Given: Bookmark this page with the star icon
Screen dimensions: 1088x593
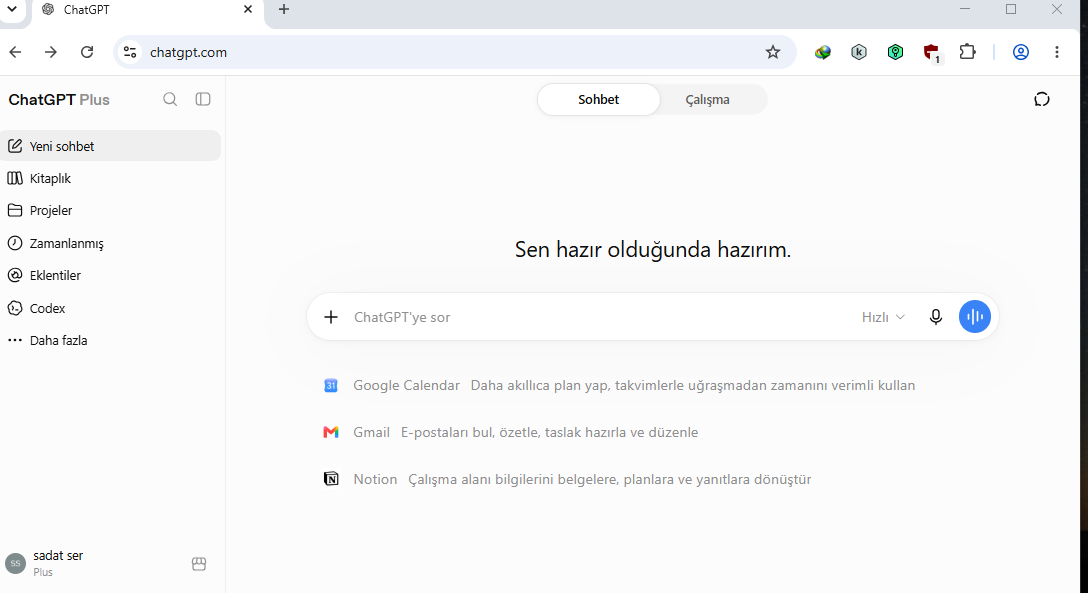Looking at the screenshot, I should (773, 52).
